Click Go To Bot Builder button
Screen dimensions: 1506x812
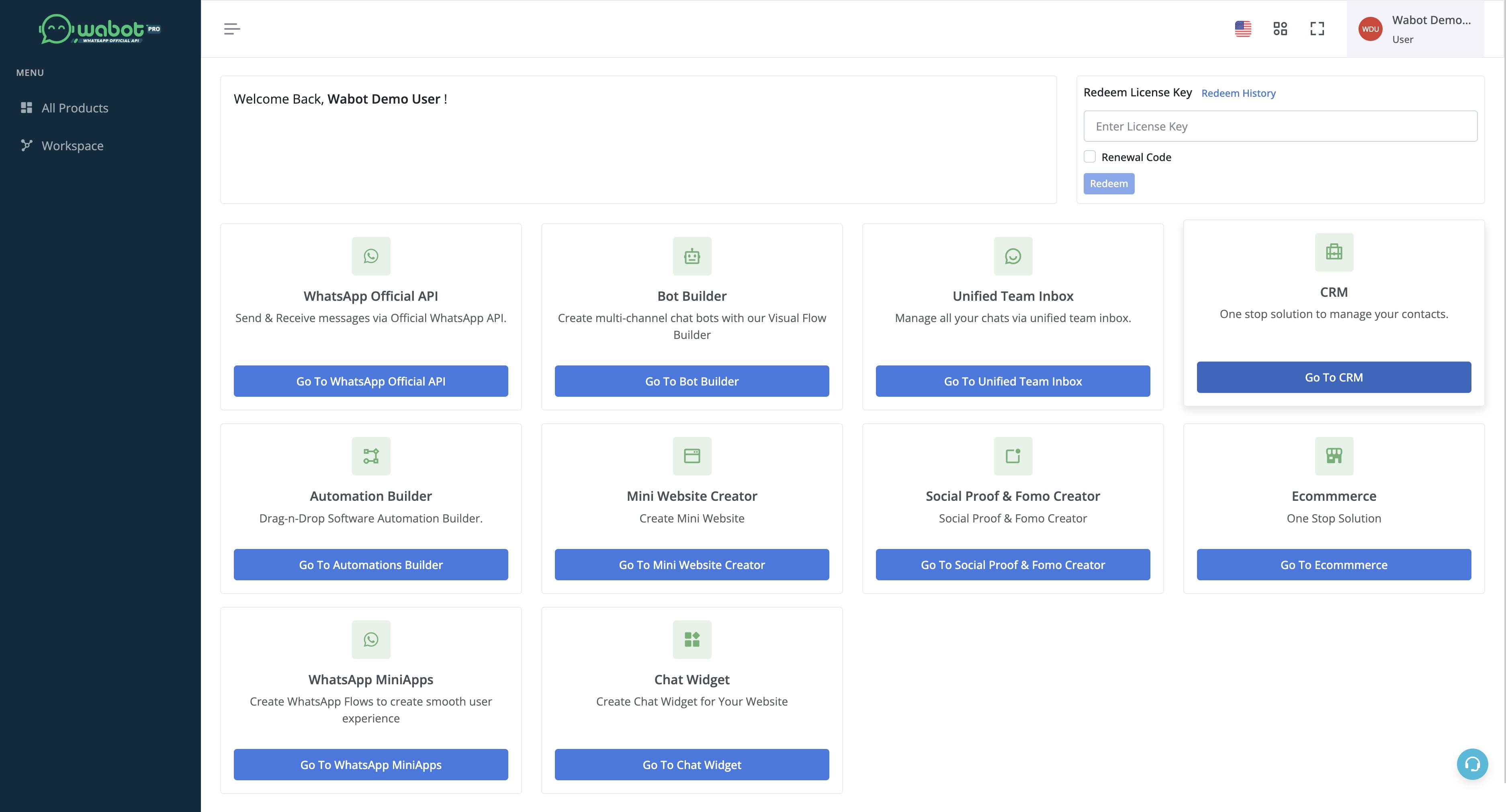point(692,381)
